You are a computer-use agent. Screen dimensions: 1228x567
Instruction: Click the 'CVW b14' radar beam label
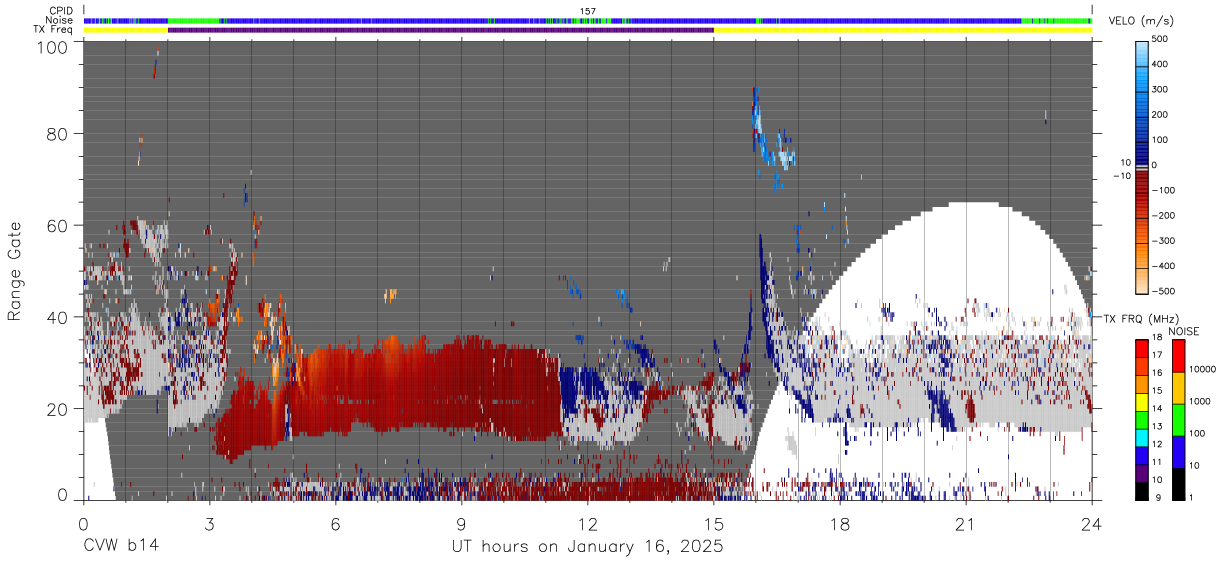coord(120,547)
